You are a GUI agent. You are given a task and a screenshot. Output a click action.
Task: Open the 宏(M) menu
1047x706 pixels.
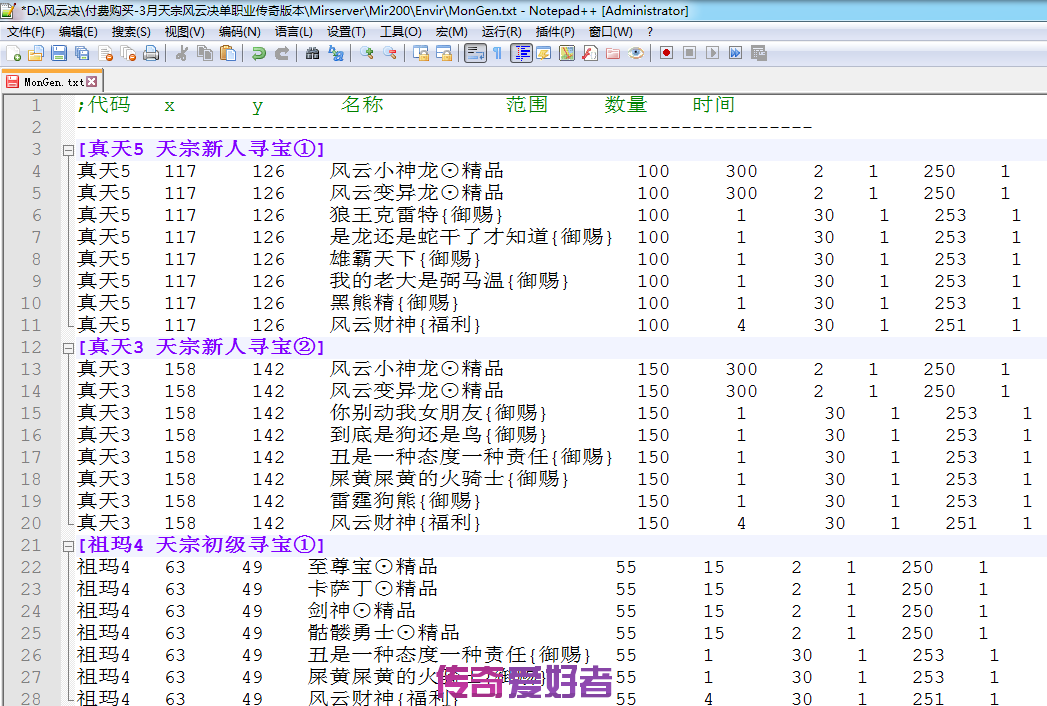coord(451,31)
